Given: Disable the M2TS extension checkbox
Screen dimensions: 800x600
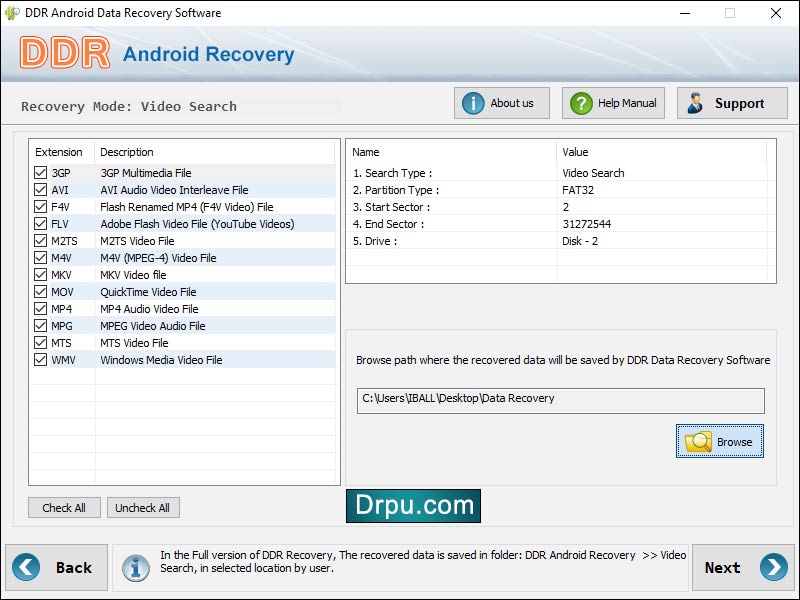Looking at the screenshot, I should coord(40,240).
